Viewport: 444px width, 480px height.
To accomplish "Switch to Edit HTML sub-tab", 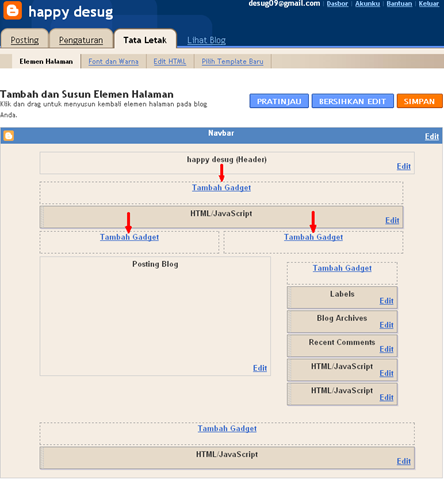I will coord(170,61).
